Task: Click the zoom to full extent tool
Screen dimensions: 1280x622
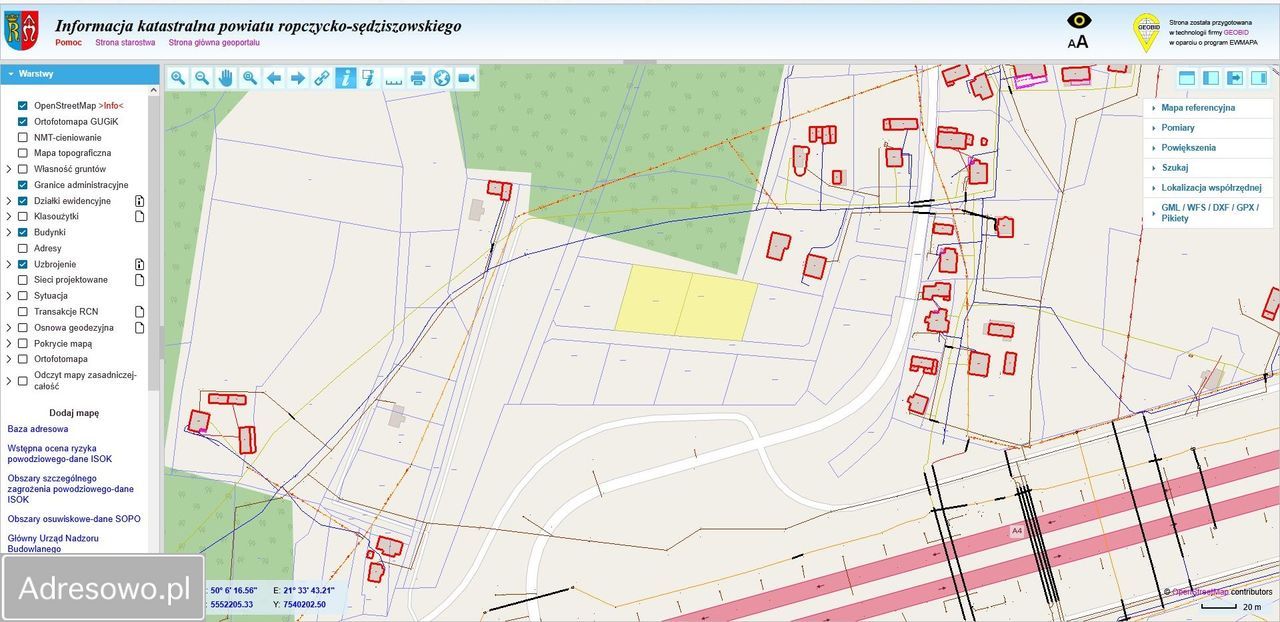Action: (x=250, y=78)
